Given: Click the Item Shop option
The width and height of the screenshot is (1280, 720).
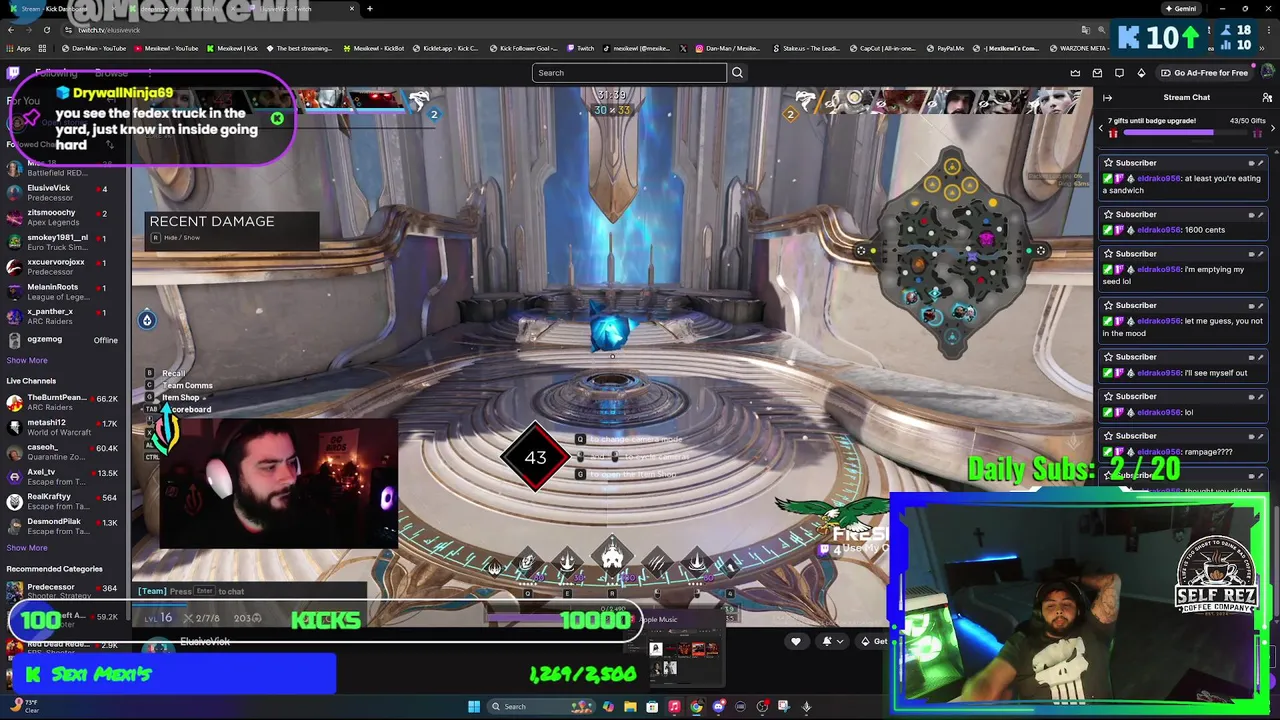Looking at the screenshot, I should click(180, 397).
